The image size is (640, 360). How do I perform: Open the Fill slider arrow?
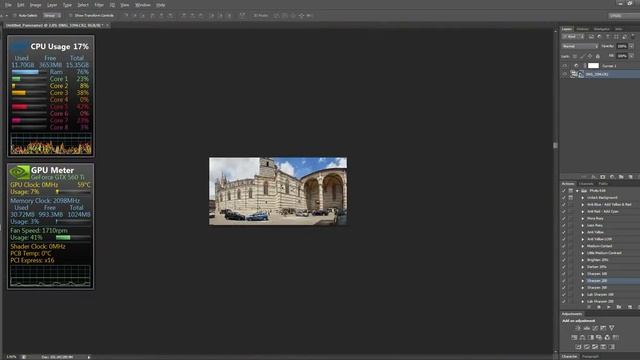pos(631,56)
